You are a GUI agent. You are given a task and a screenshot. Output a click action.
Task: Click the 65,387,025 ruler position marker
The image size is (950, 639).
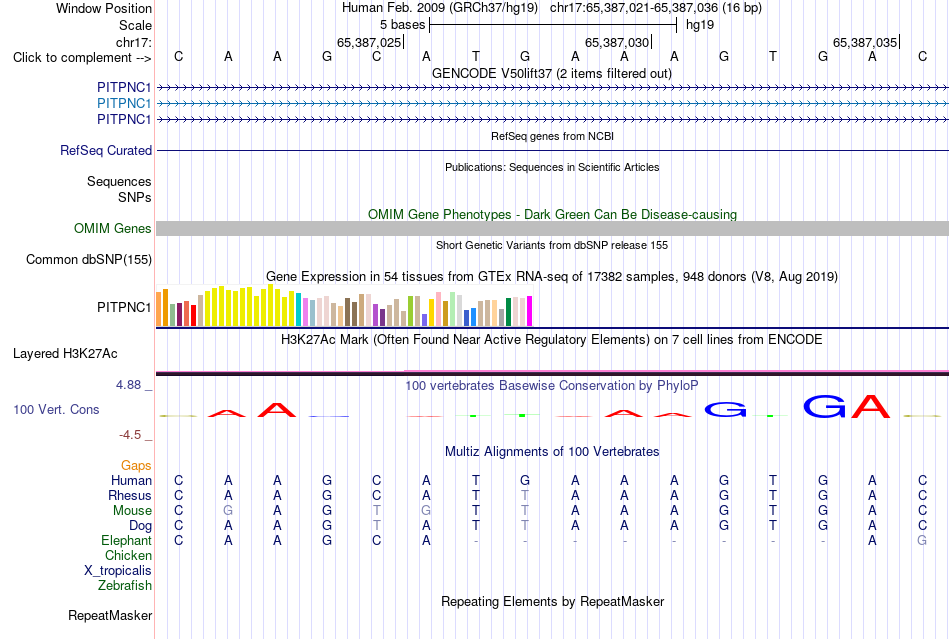[x=370, y=42]
